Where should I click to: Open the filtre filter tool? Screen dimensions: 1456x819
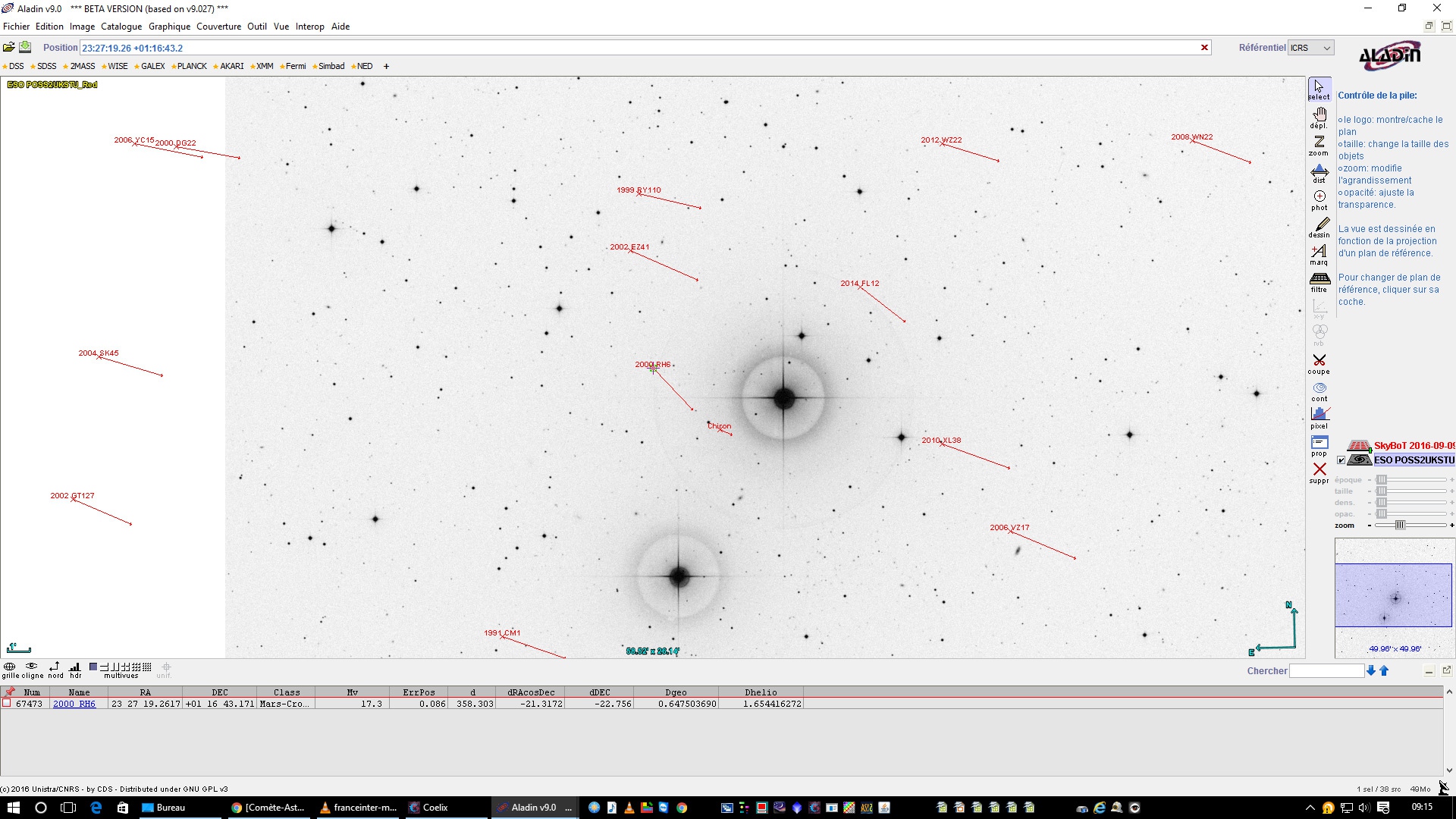[1319, 281]
